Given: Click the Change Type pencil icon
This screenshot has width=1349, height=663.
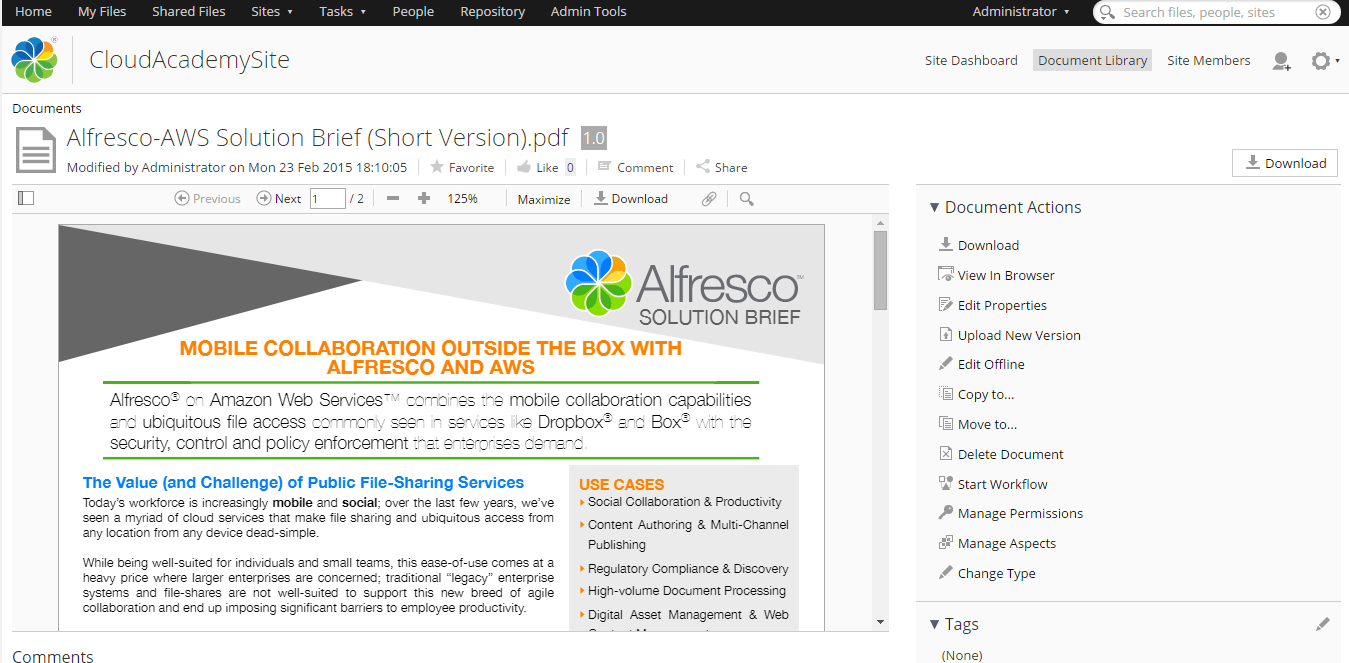Looking at the screenshot, I should click(946, 573).
